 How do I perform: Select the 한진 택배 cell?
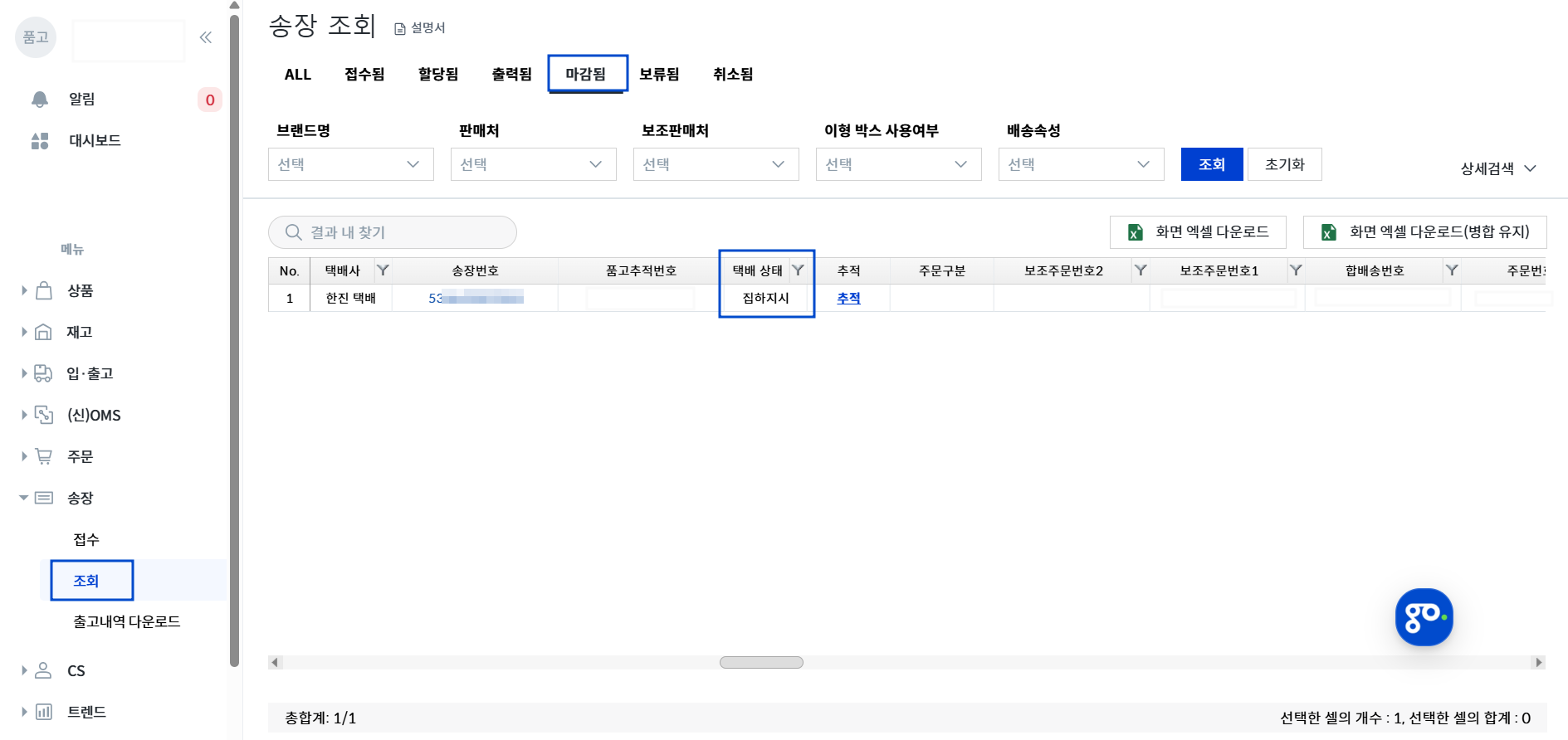[351, 298]
